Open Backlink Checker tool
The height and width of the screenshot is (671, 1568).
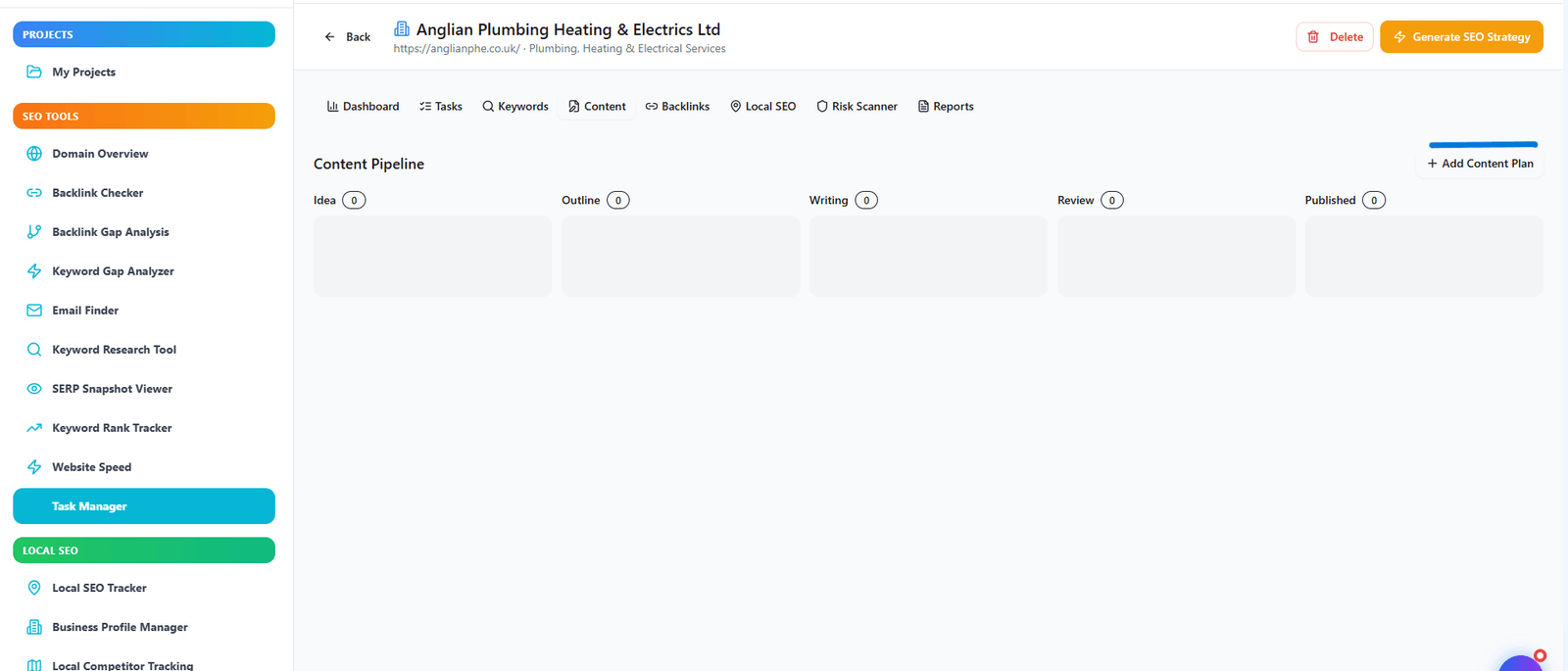[144, 193]
